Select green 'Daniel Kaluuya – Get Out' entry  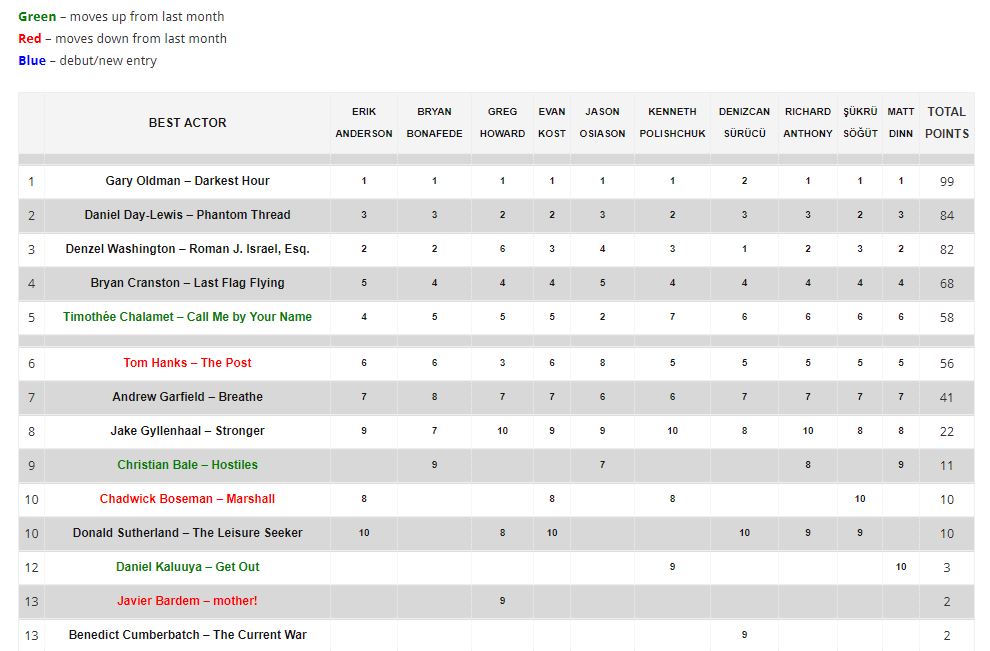(x=188, y=567)
